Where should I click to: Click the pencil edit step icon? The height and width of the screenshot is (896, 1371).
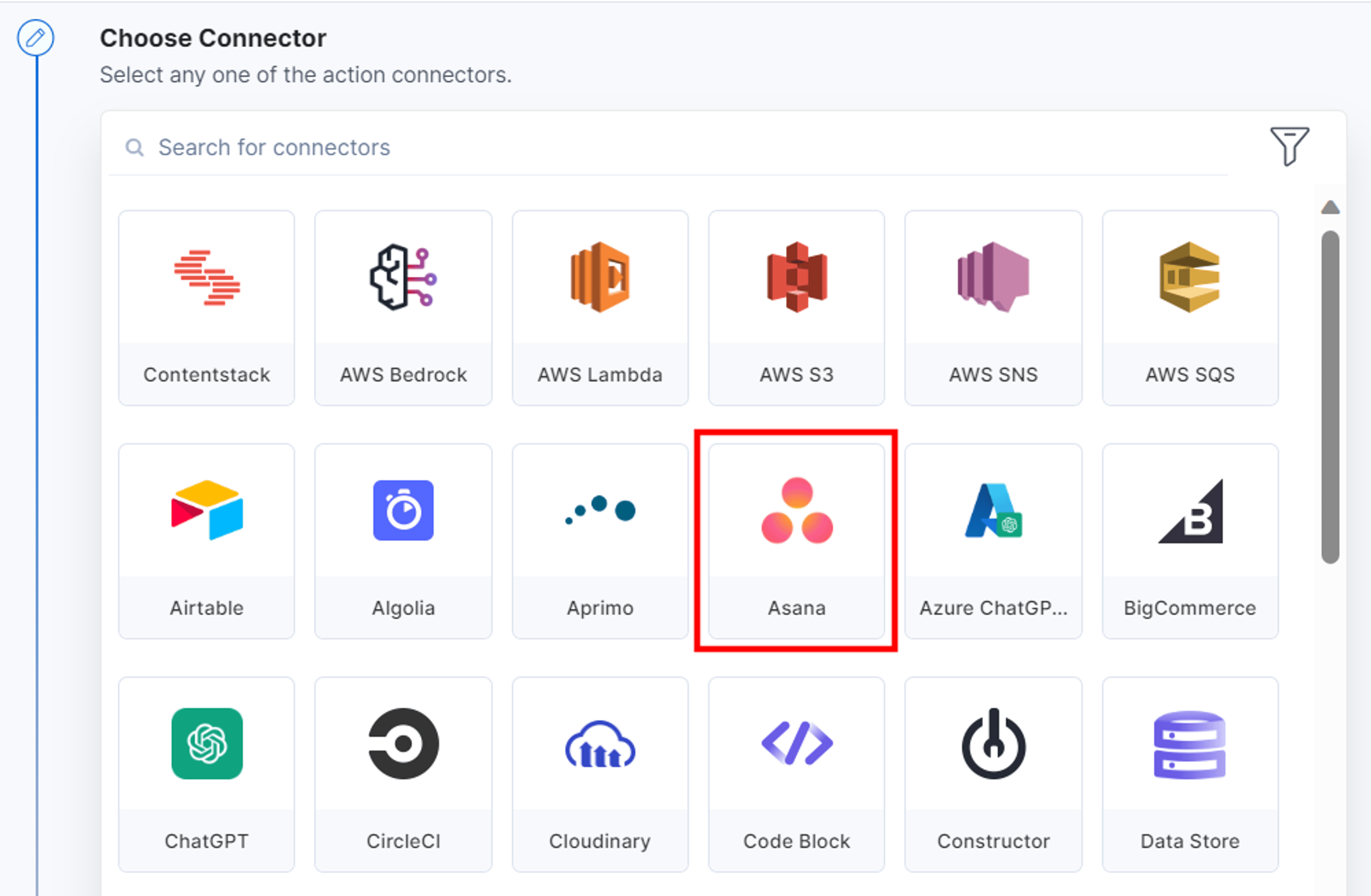[36, 38]
